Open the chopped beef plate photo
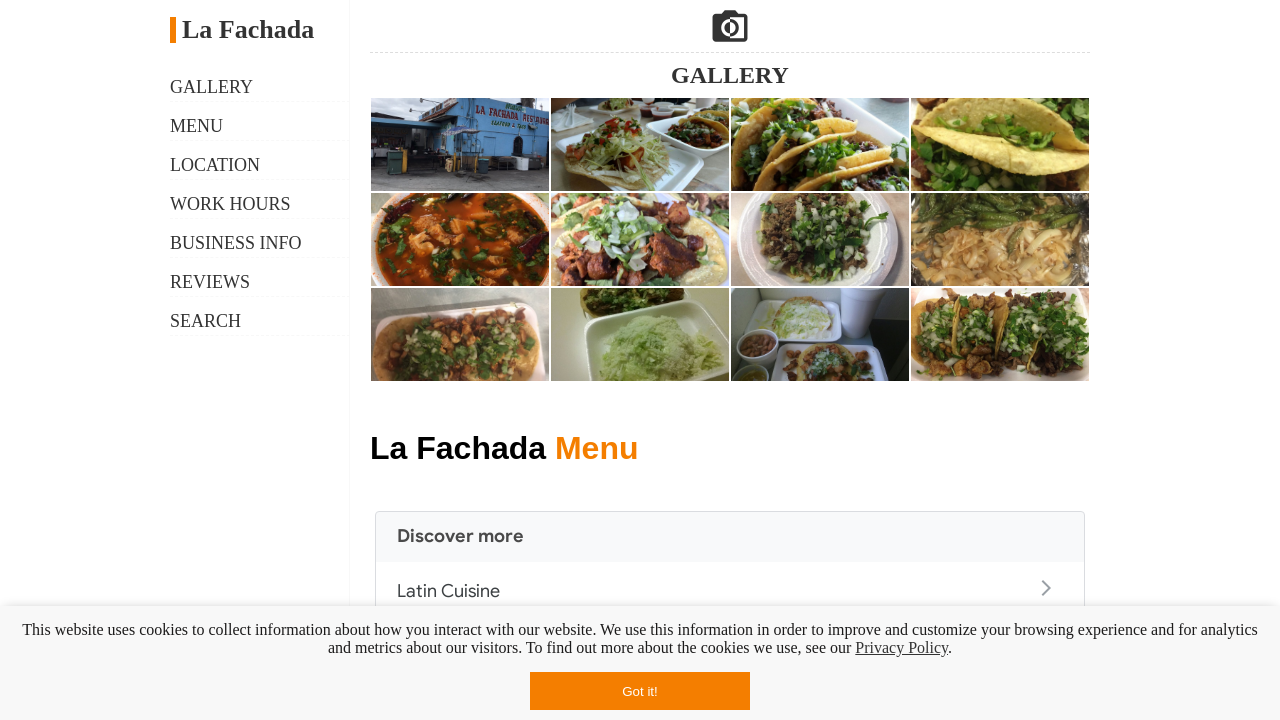 pyautogui.click(x=820, y=240)
